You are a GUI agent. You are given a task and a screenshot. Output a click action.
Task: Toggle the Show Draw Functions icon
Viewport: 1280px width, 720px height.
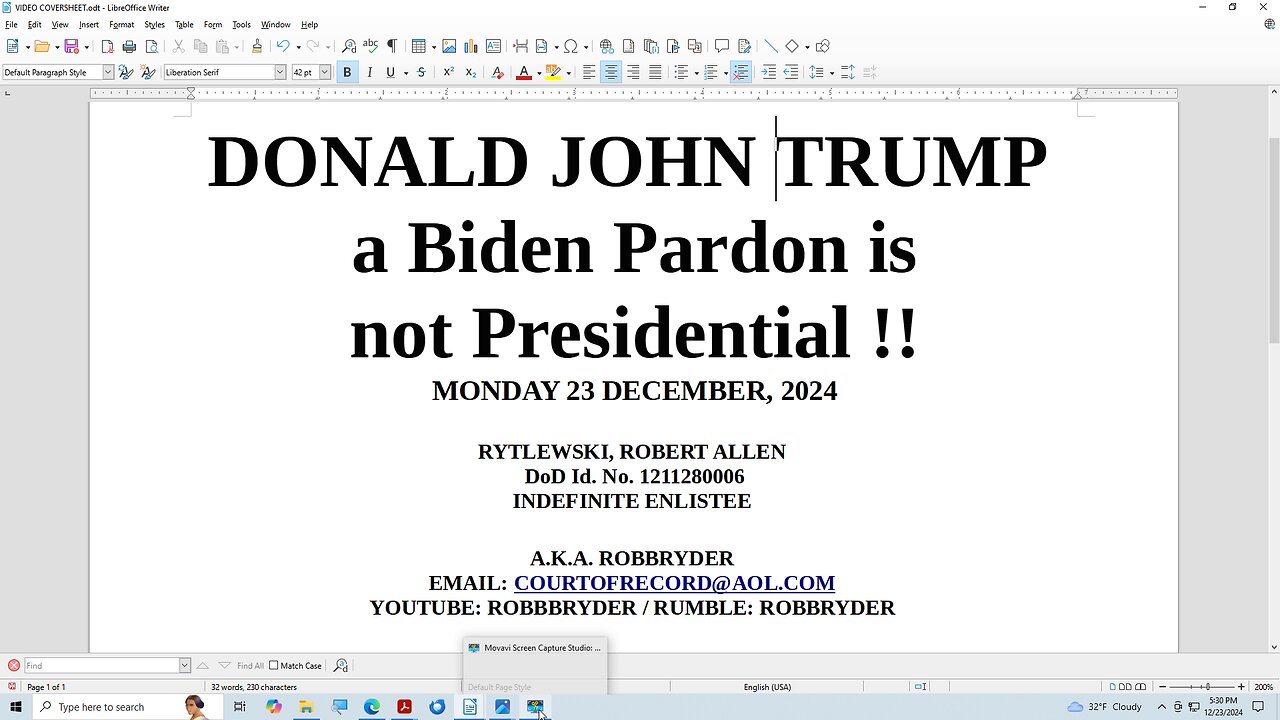(823, 46)
